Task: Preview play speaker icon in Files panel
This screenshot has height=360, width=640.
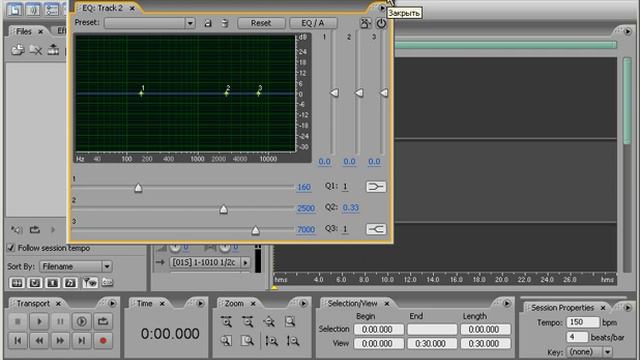Action: pyautogui.click(x=16, y=230)
